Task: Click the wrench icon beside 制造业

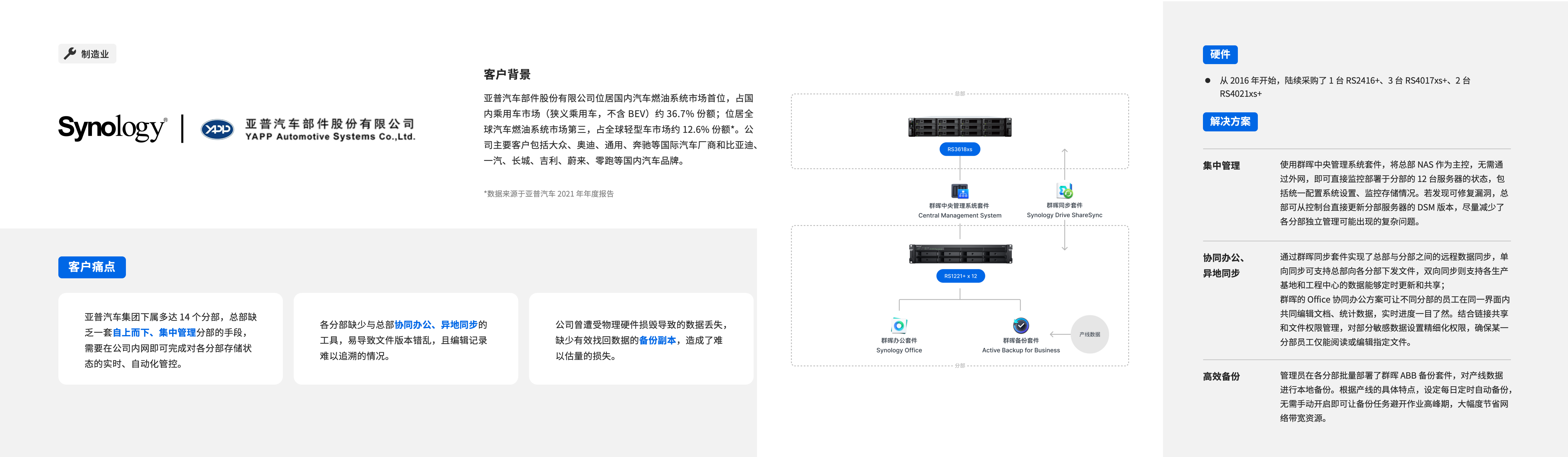Action: click(70, 54)
